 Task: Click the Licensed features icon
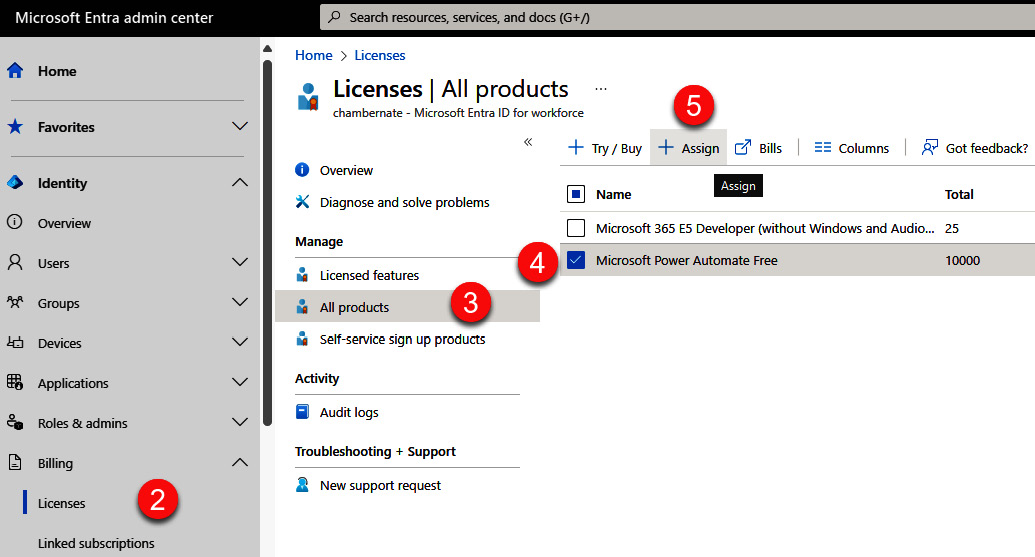pos(302,275)
